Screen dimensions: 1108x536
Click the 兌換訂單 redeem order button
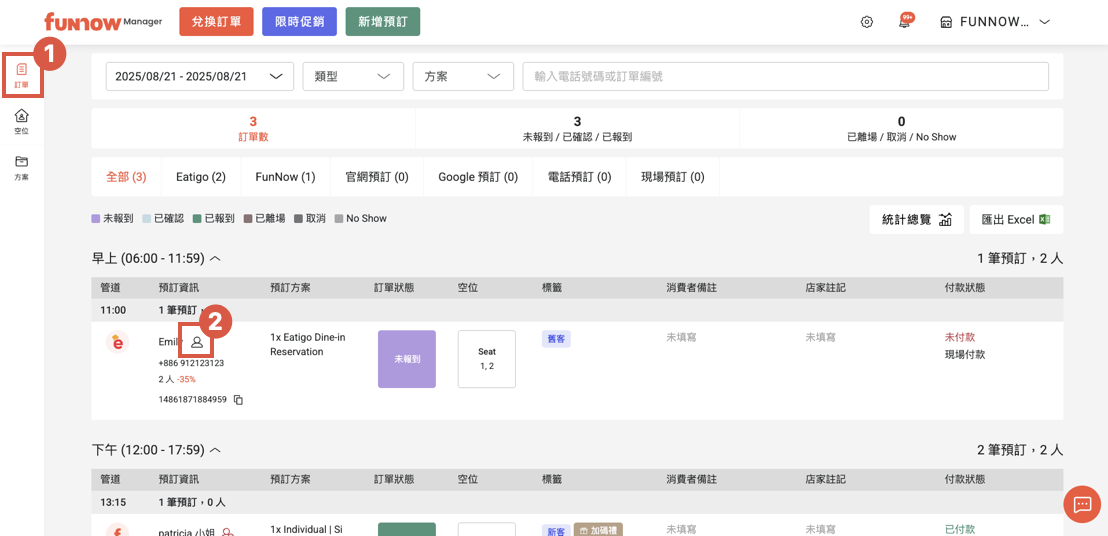tap(216, 22)
